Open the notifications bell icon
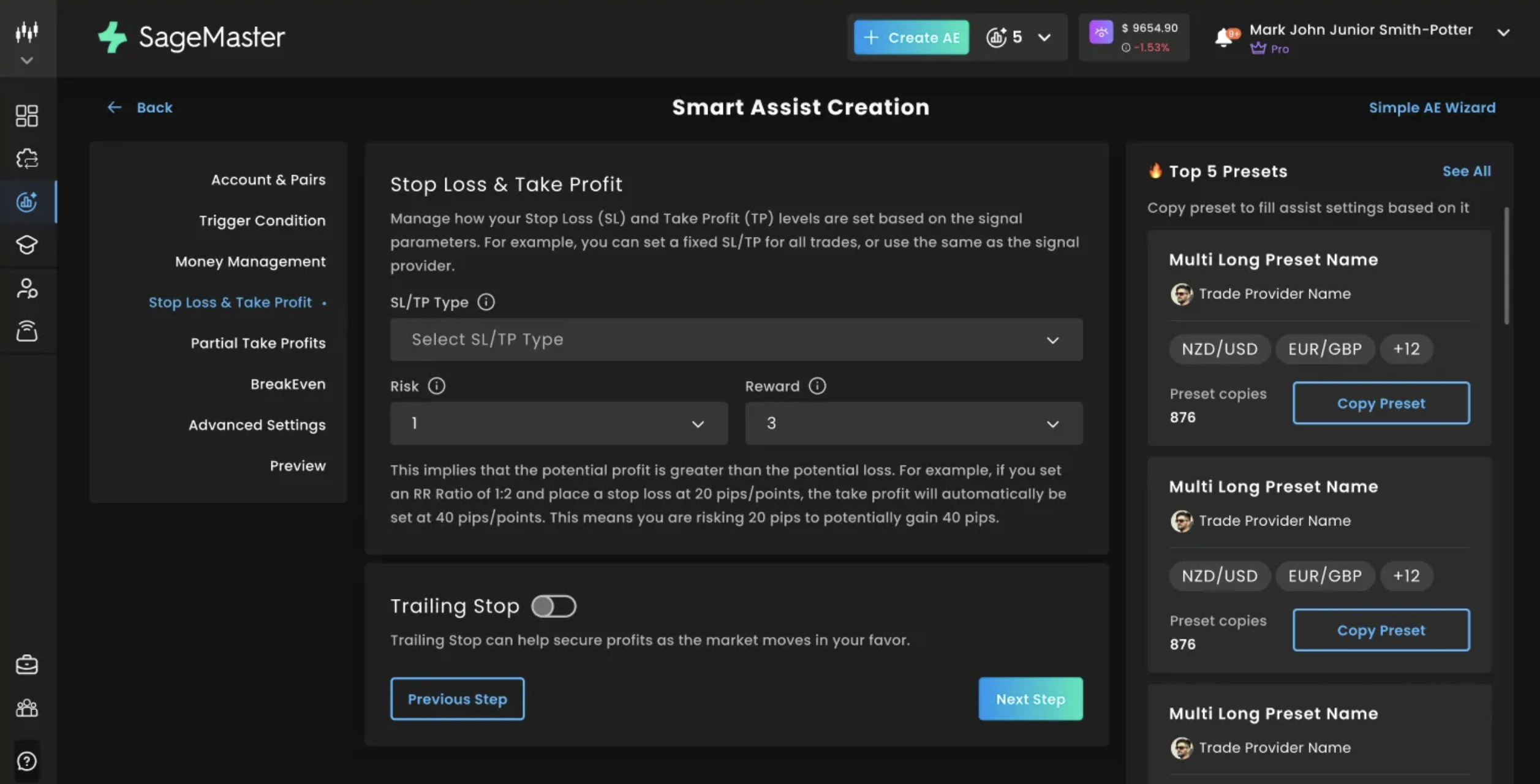Image resolution: width=1540 pixels, height=784 pixels. click(x=1224, y=37)
